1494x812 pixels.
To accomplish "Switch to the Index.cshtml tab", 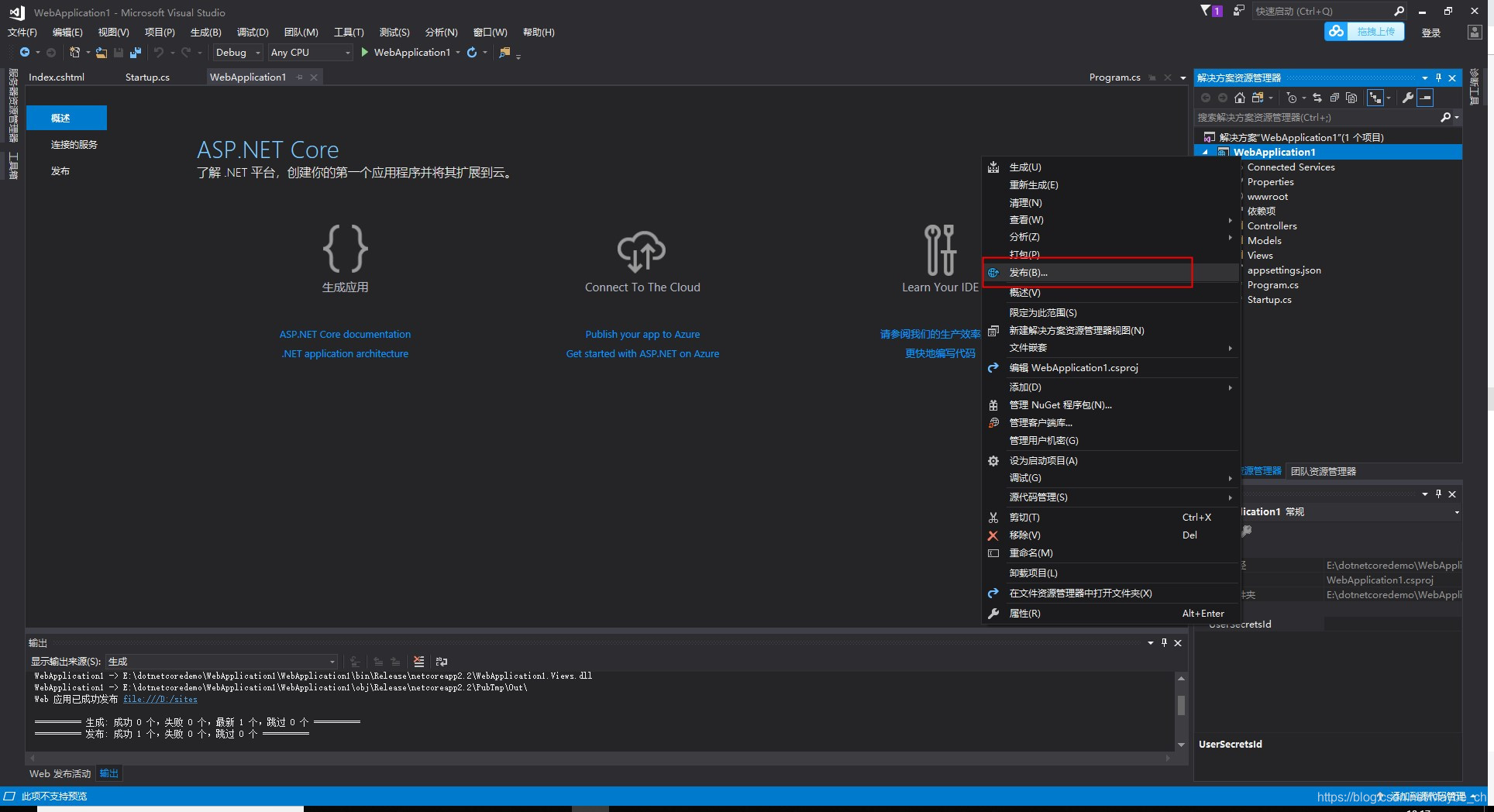I will (x=57, y=77).
